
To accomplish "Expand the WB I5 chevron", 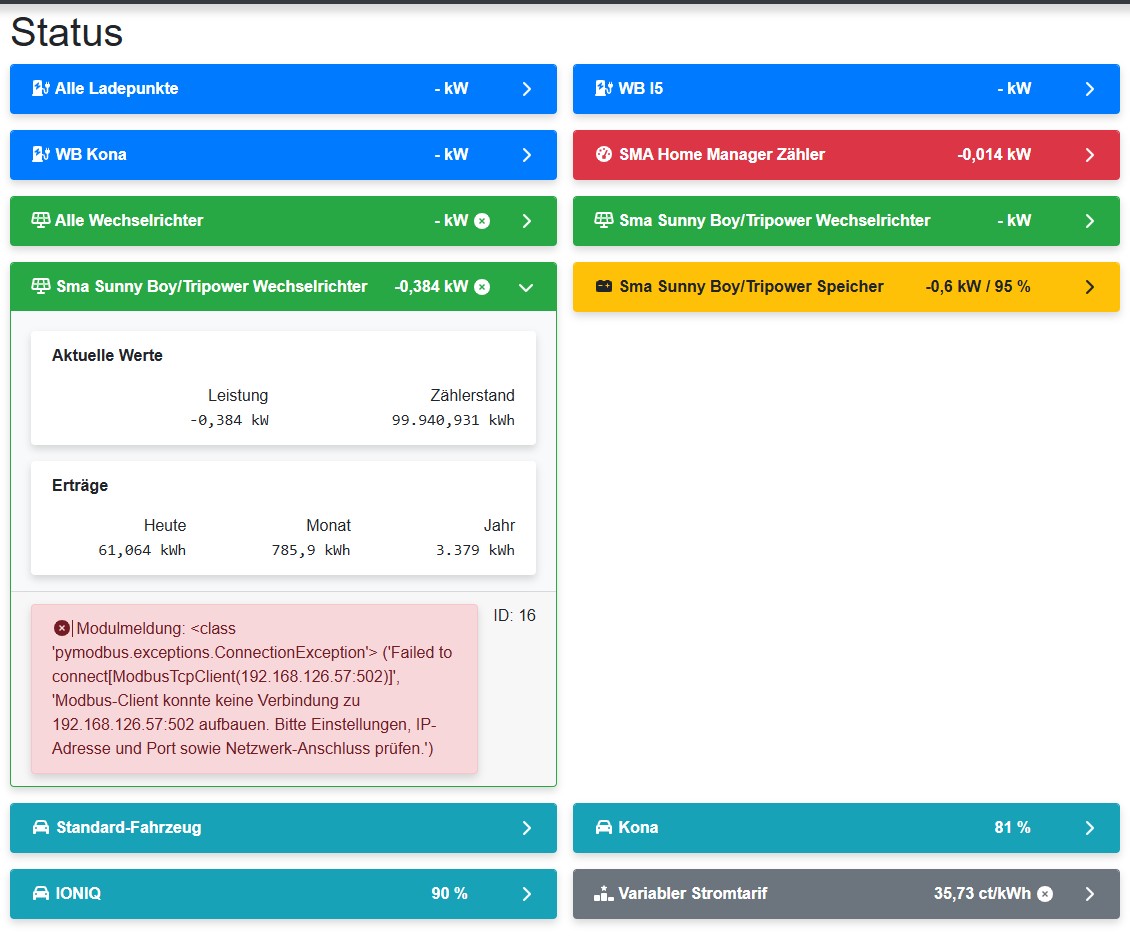I will click(x=1090, y=89).
